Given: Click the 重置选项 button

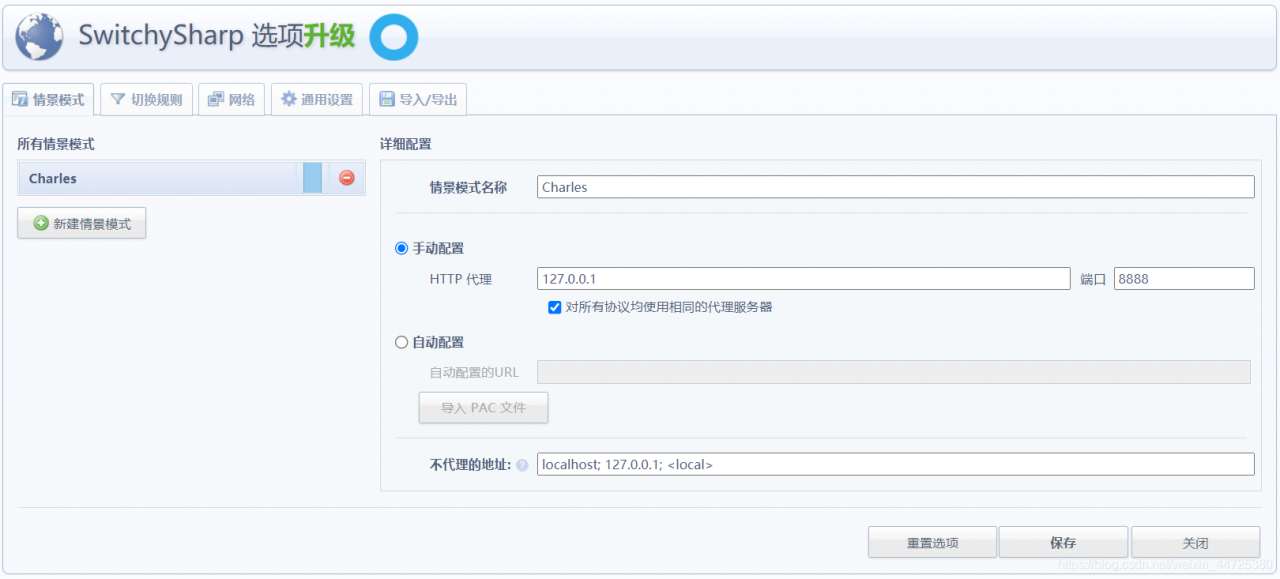Looking at the screenshot, I should pyautogui.click(x=932, y=542).
